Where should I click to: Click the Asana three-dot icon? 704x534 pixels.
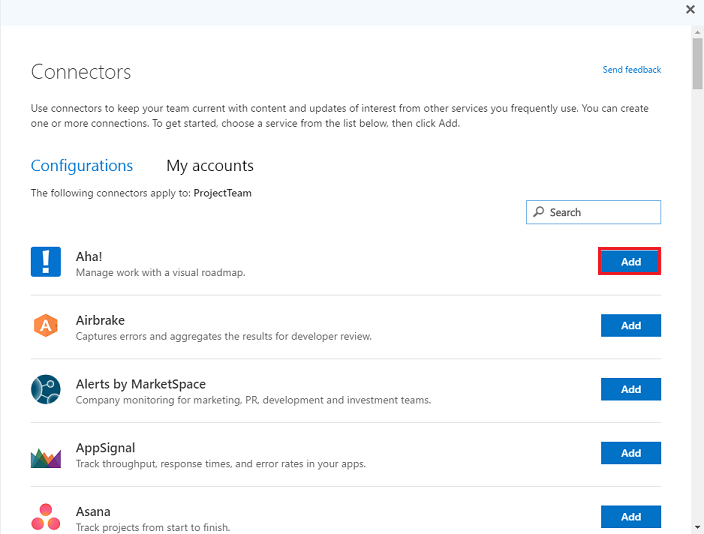tap(46, 517)
